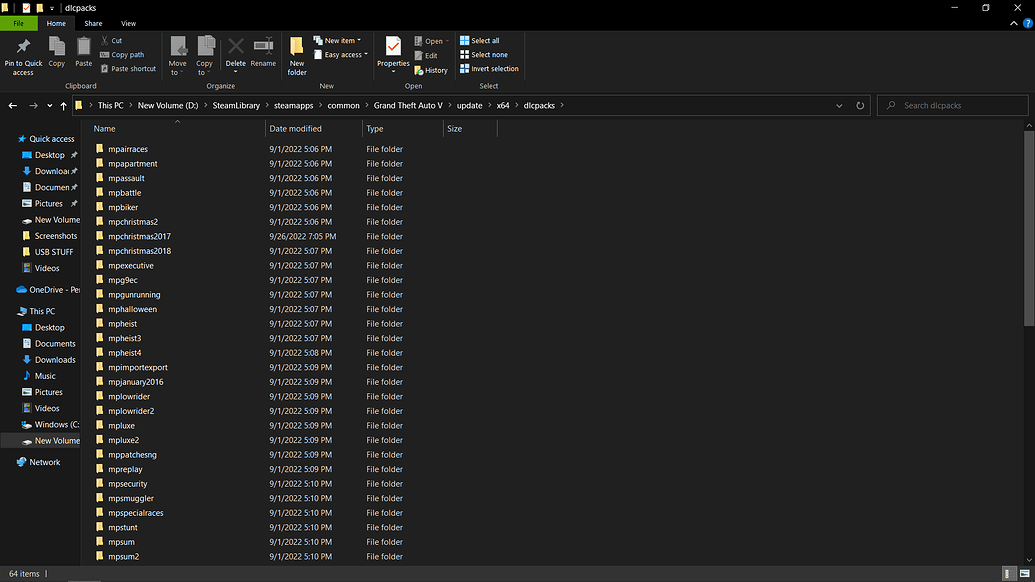Click the x64 breadcrumb
1035x582 pixels.
[x=503, y=106]
